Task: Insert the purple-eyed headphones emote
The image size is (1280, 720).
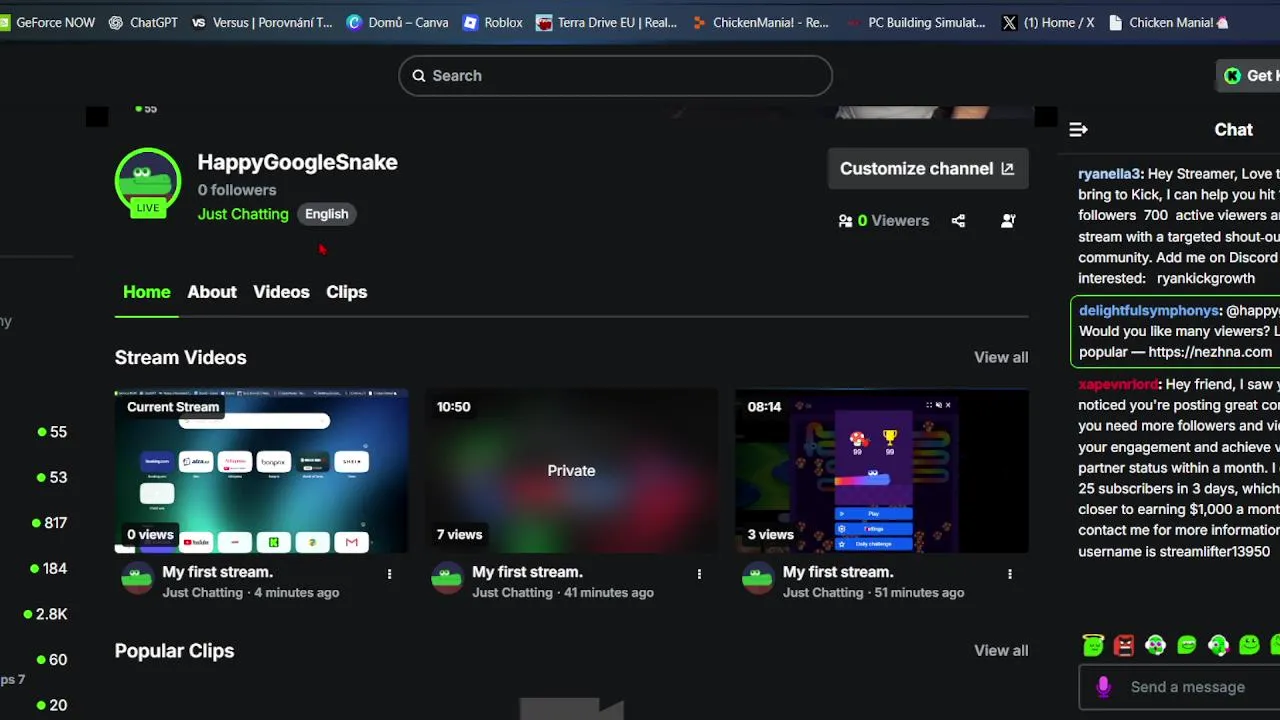Action: [1155, 645]
